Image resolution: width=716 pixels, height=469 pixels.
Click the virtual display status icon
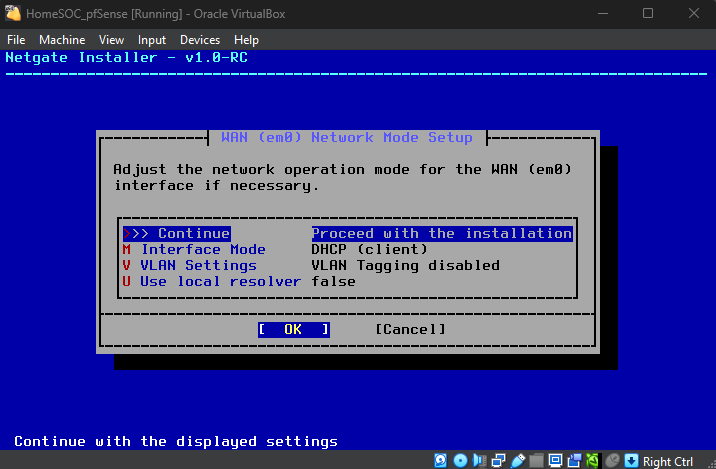pyautogui.click(x=554, y=461)
